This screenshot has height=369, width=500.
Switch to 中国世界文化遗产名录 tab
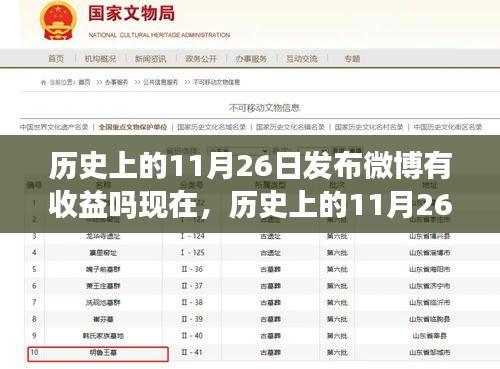point(54,127)
